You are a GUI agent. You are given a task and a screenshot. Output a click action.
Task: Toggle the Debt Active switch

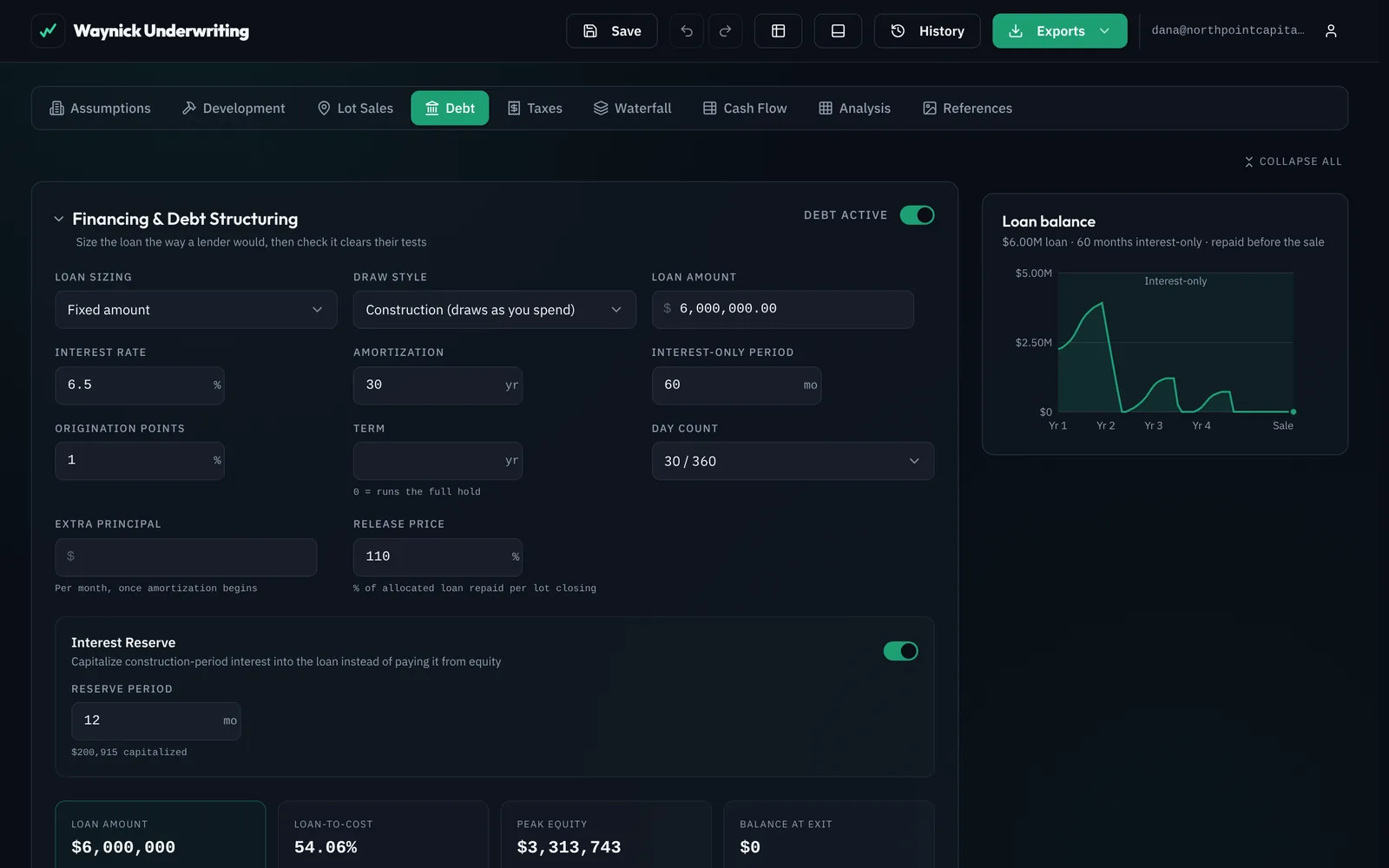[917, 215]
